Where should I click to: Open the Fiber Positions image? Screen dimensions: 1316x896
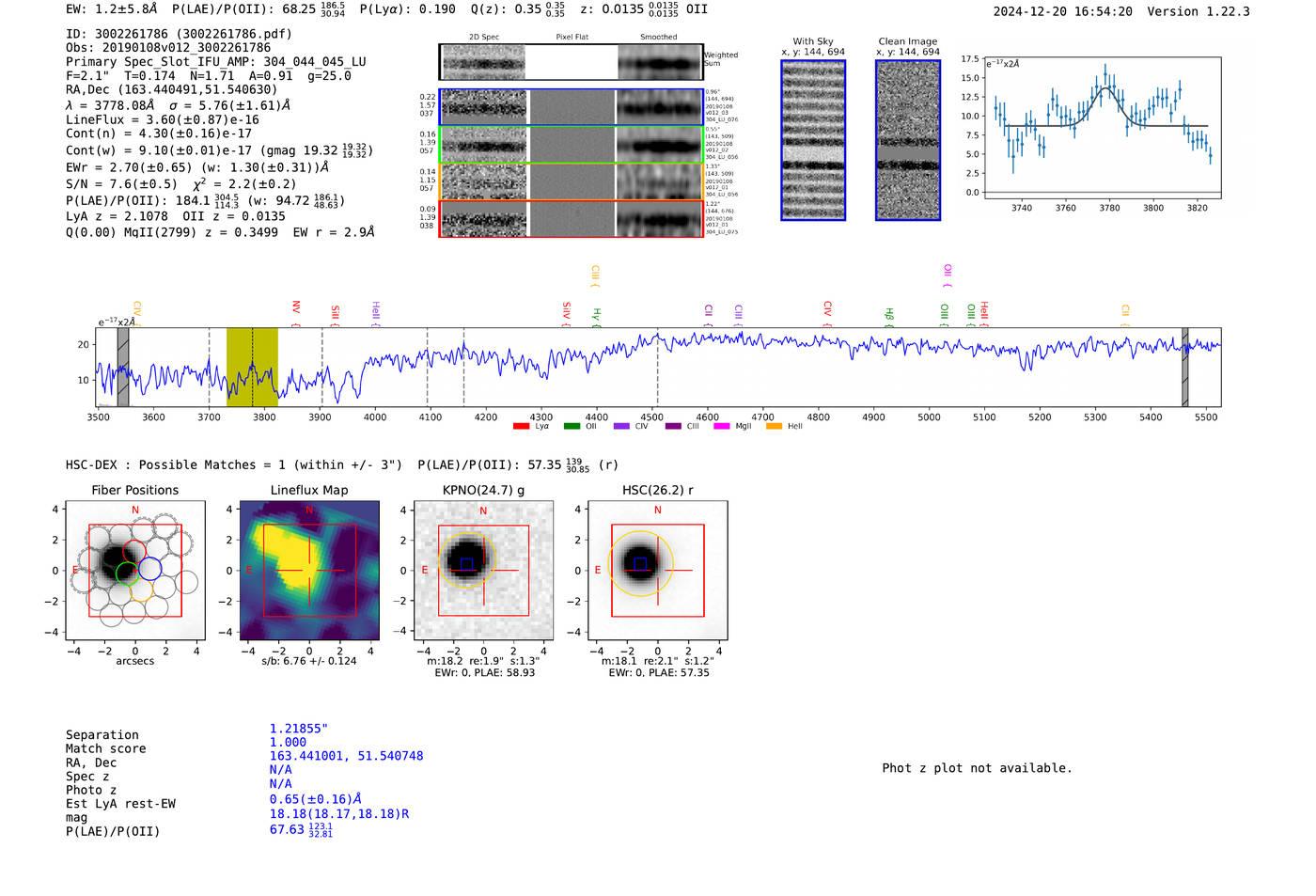tap(135, 571)
